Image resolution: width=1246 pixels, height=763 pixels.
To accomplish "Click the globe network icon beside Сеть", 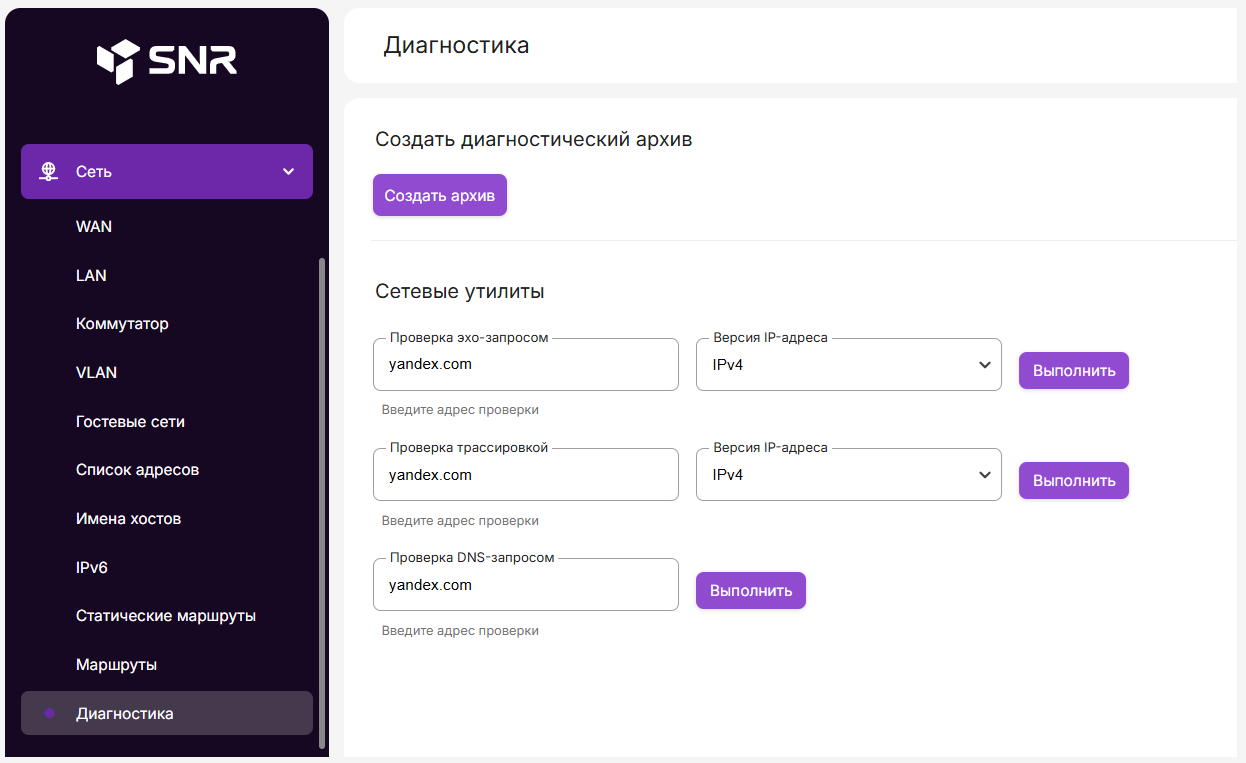I will [x=48, y=171].
